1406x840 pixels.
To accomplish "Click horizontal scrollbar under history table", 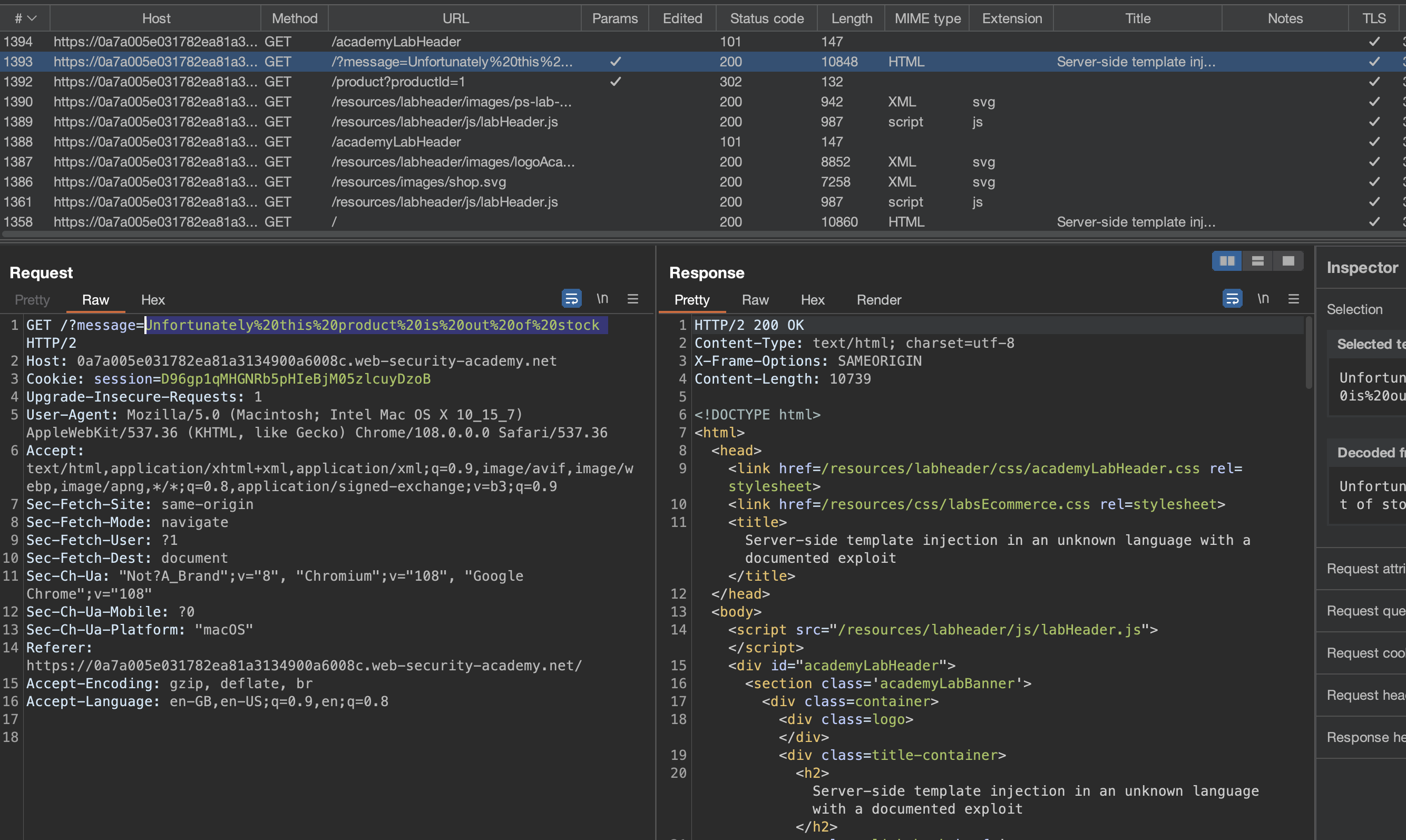I will coord(679,235).
